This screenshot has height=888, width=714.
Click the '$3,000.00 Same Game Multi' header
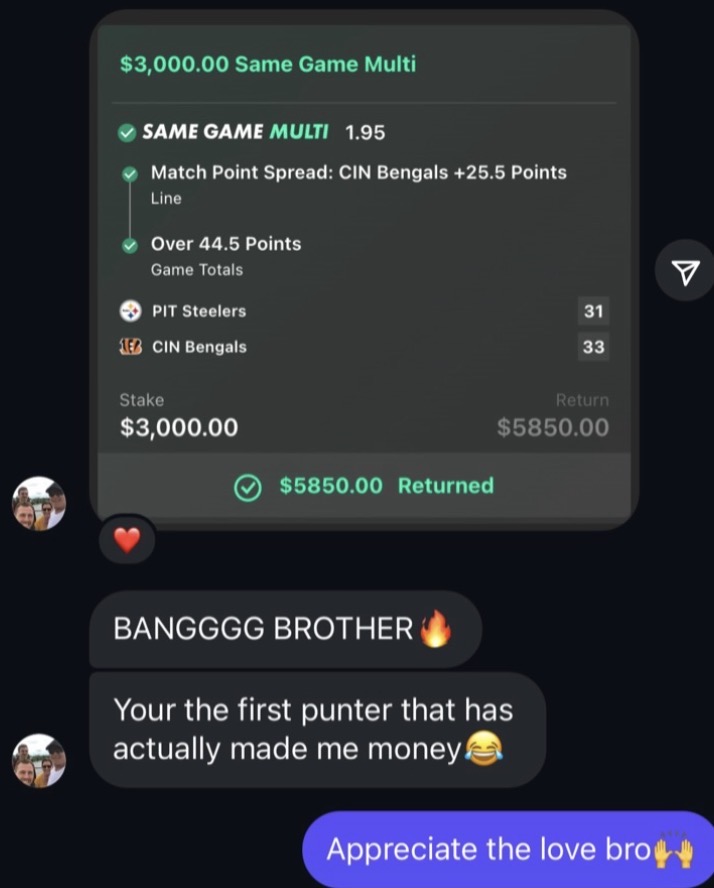click(x=267, y=64)
